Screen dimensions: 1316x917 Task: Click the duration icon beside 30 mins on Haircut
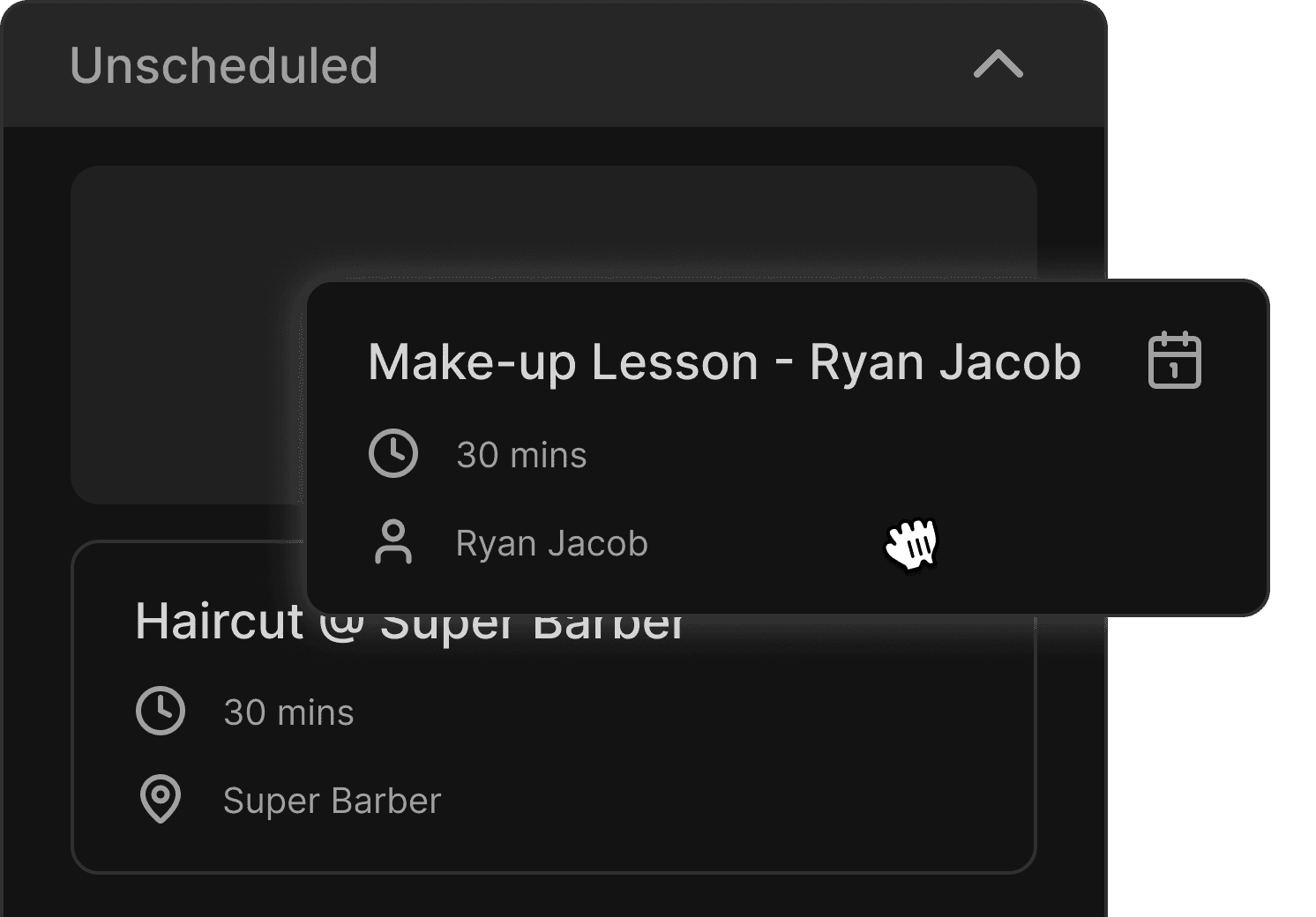pos(161,711)
